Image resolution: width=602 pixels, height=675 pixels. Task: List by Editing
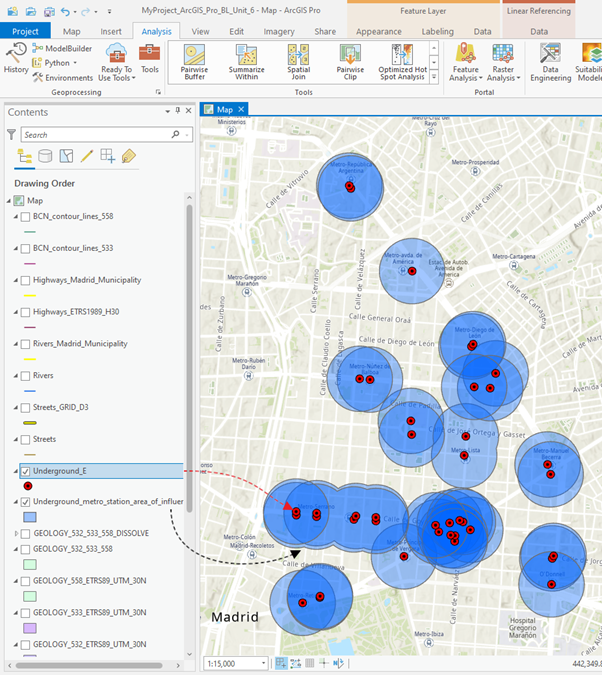(87, 156)
